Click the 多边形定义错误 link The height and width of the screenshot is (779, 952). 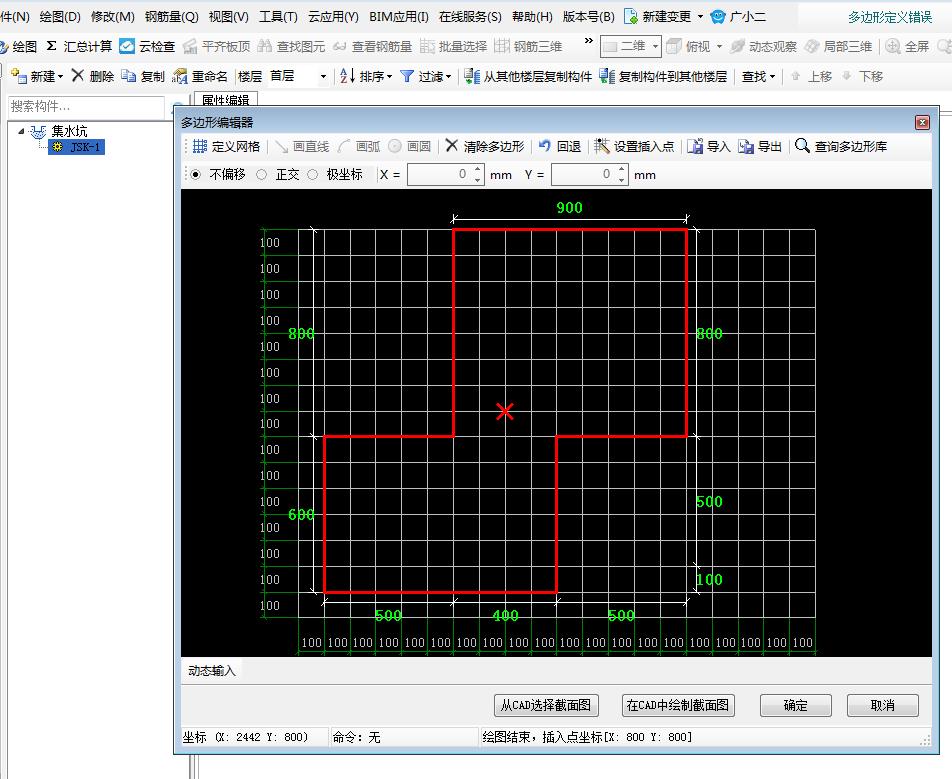pyautogui.click(x=890, y=17)
